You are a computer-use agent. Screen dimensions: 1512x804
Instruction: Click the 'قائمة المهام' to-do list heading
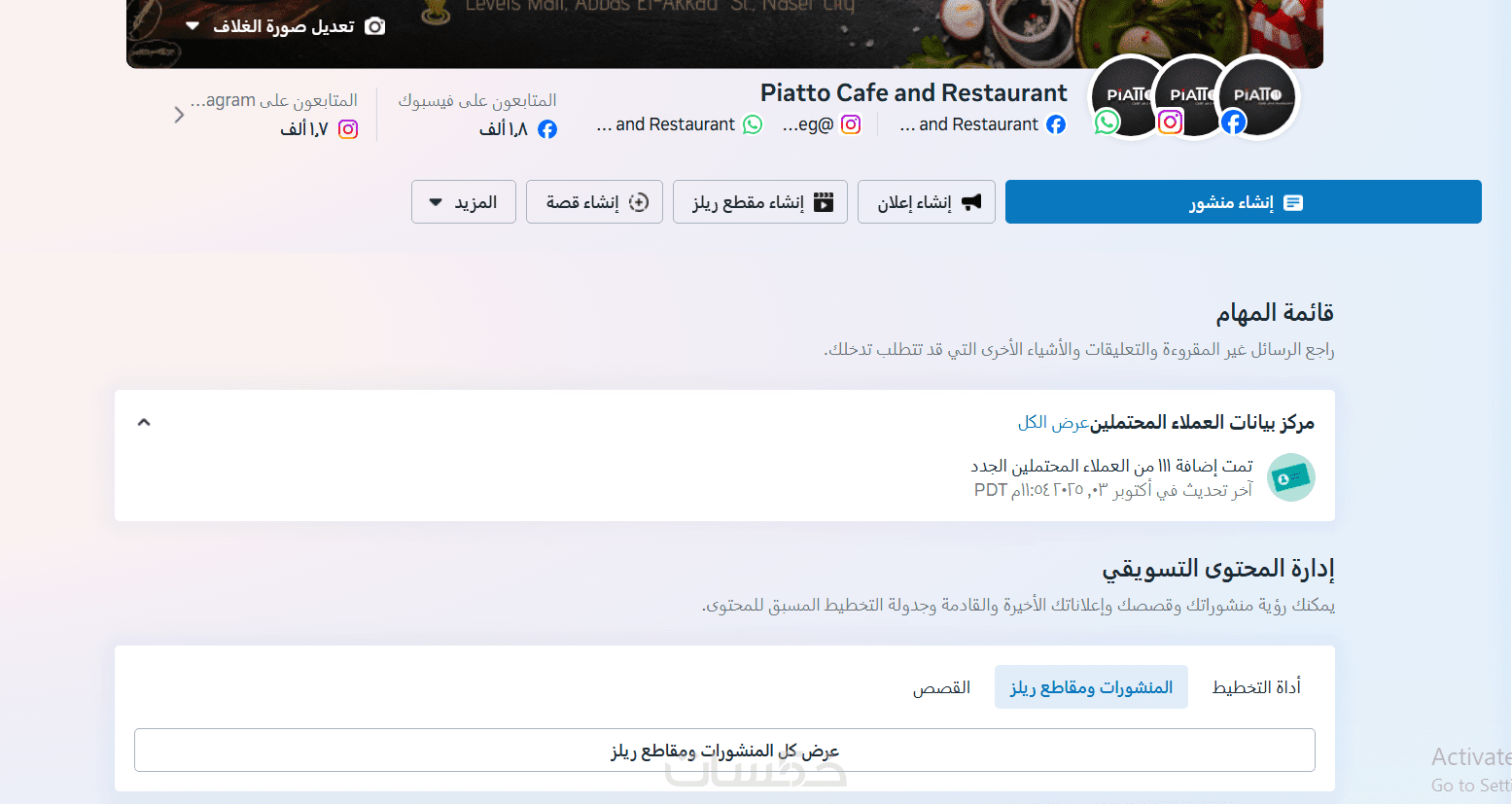[x=1275, y=313]
